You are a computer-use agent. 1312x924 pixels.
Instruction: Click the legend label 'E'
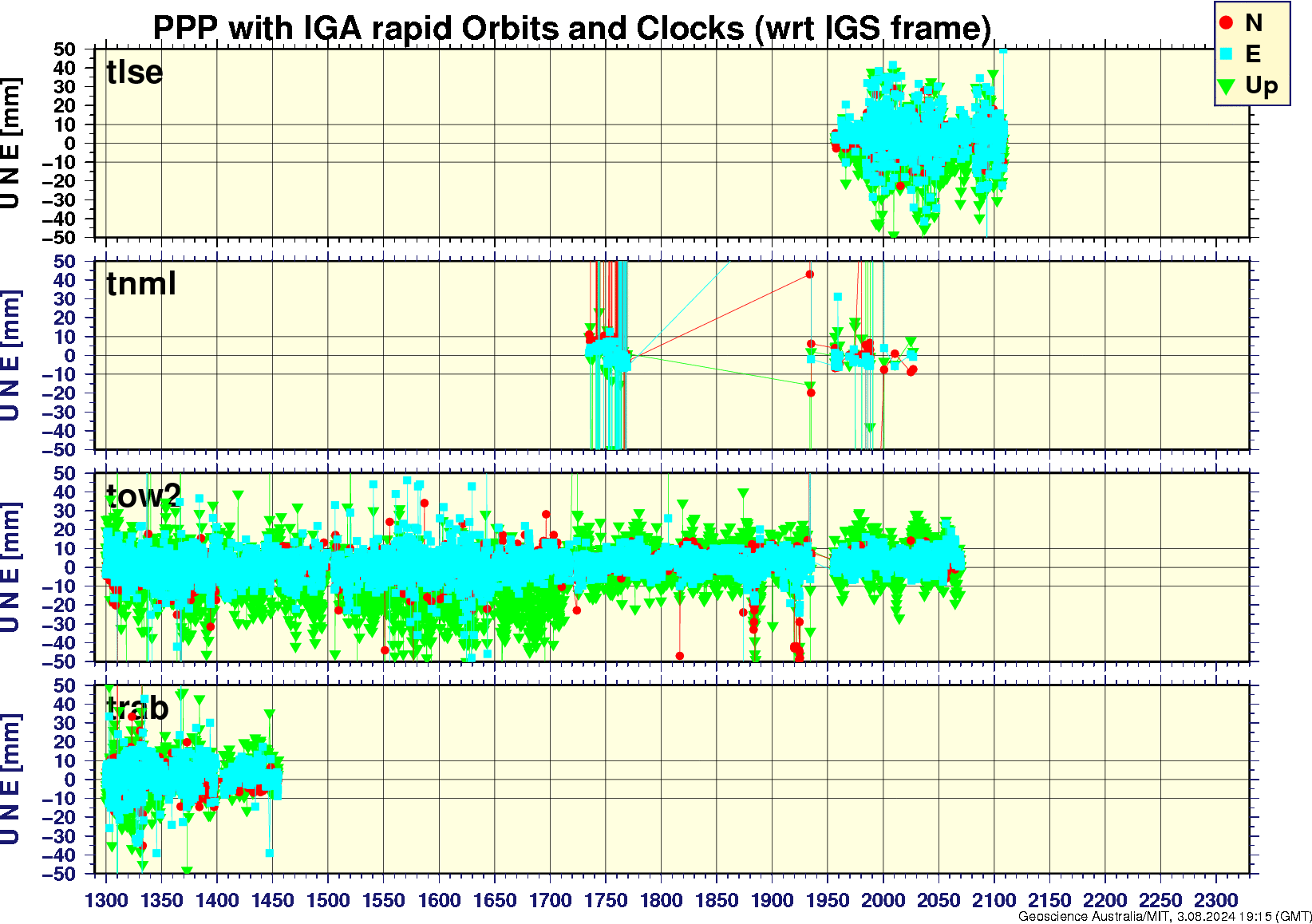coord(1253,54)
